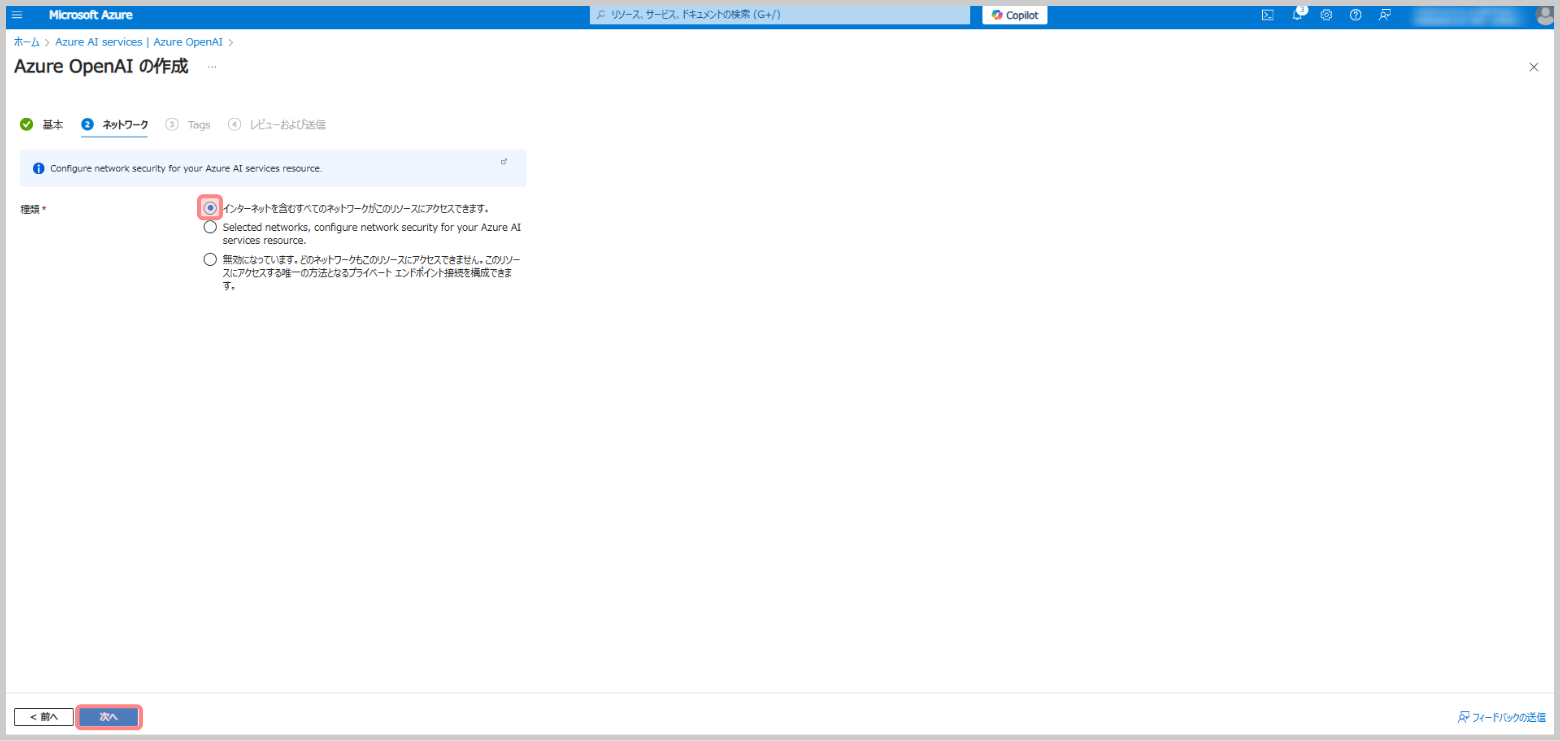Select the Selected networks radio option
The height and width of the screenshot is (741, 1560).
pos(210,227)
